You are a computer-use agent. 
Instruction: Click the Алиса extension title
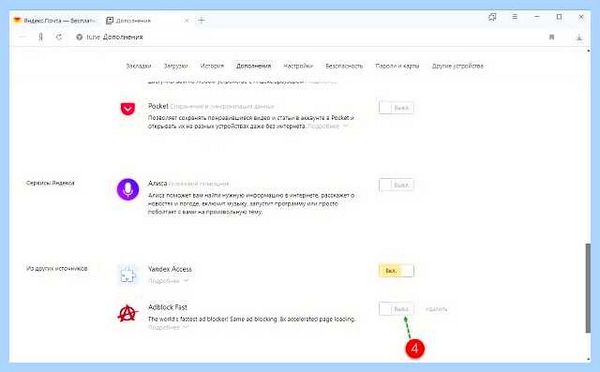158,183
